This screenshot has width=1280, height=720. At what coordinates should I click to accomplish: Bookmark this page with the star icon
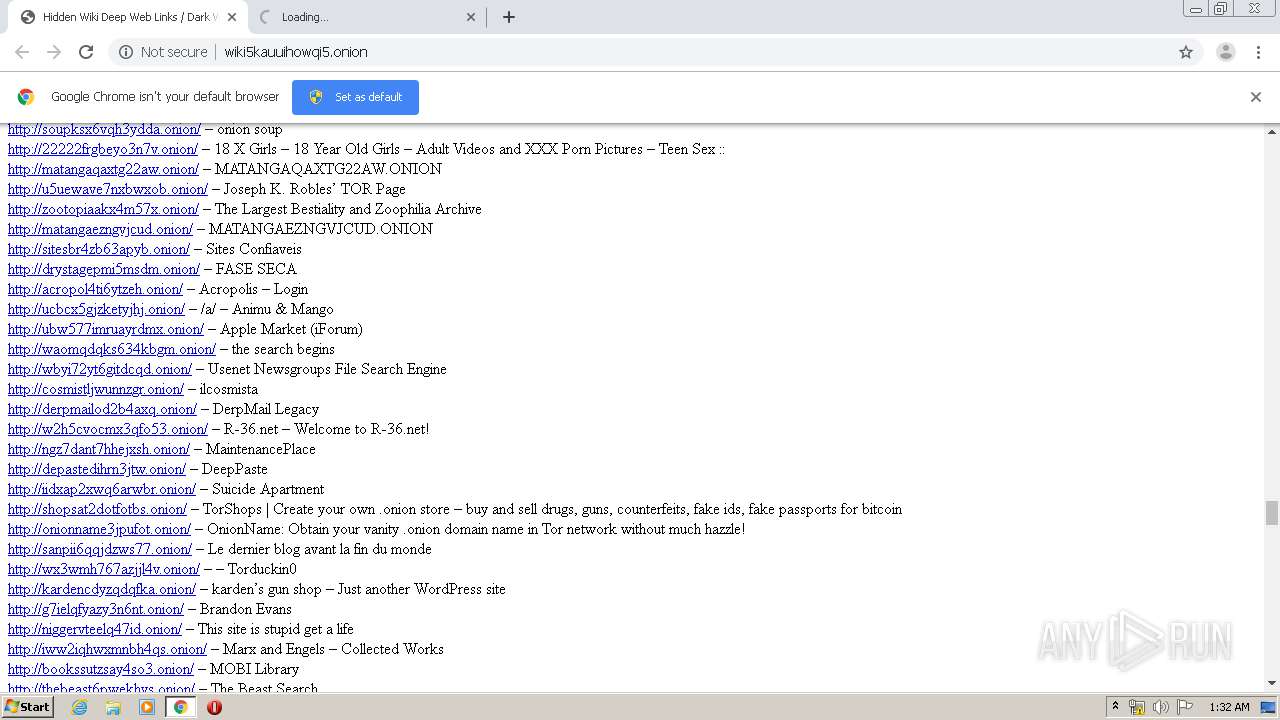coord(1186,52)
